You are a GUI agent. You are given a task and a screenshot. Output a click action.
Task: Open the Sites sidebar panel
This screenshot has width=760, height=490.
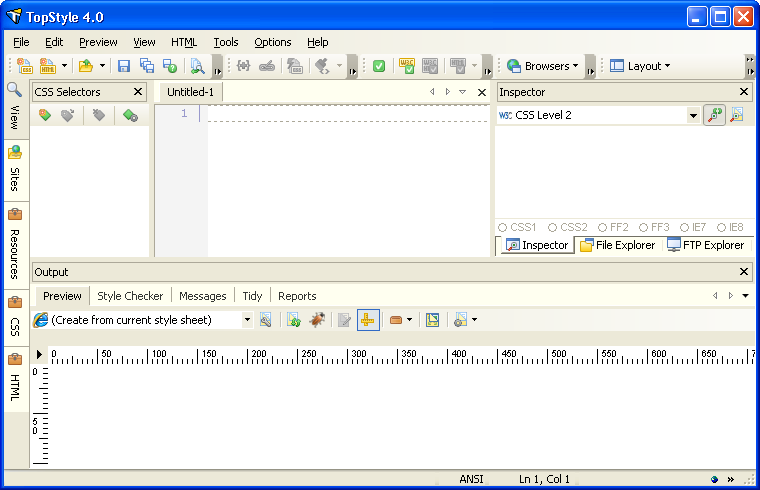(x=15, y=167)
